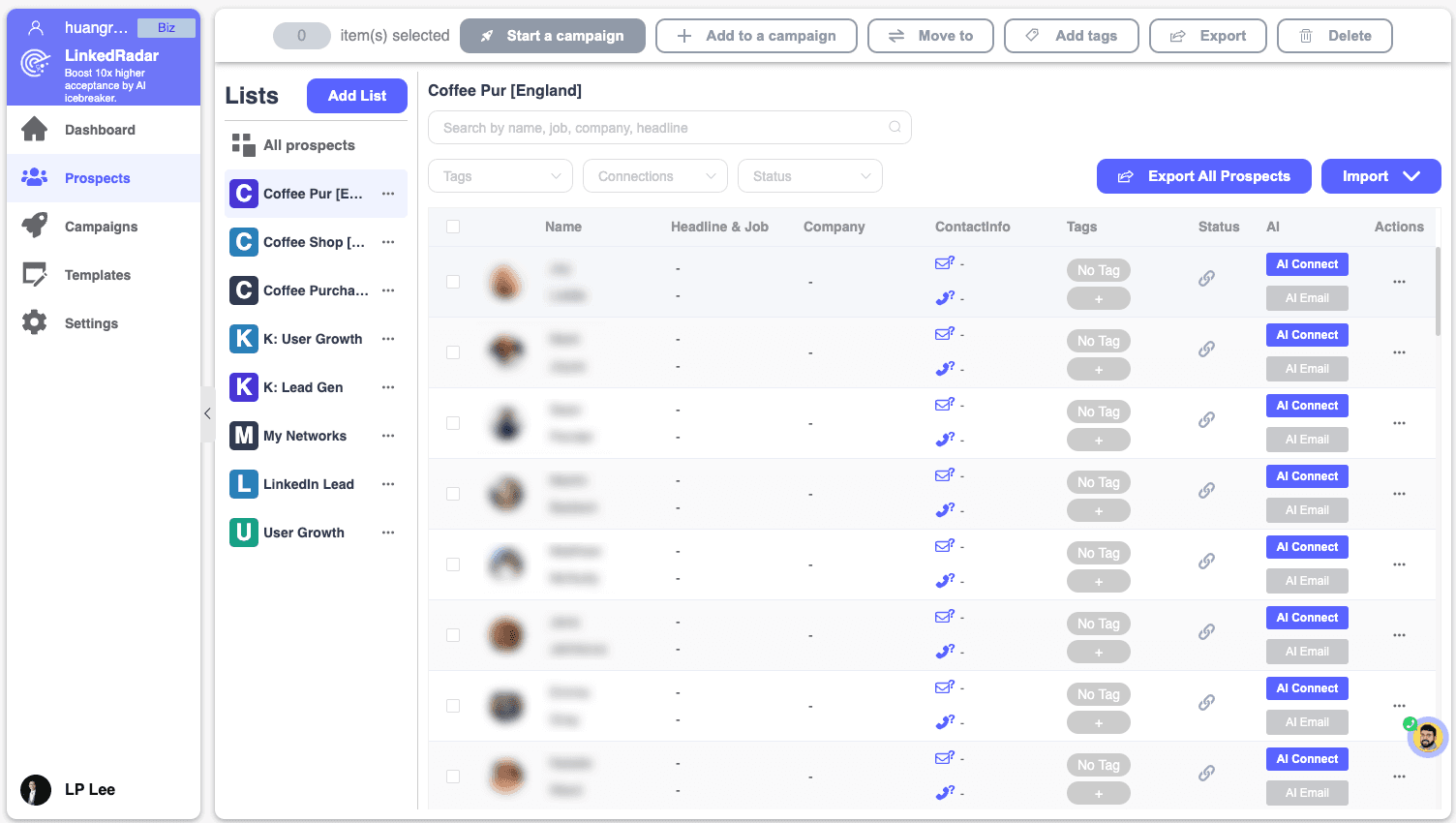Open the Tags filter dropdown

(x=500, y=176)
